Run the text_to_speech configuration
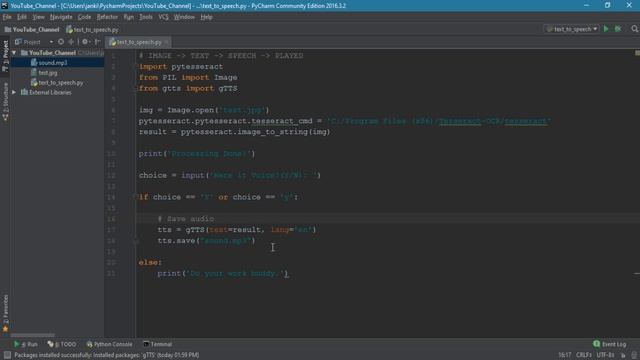 pyautogui.click(x=606, y=29)
